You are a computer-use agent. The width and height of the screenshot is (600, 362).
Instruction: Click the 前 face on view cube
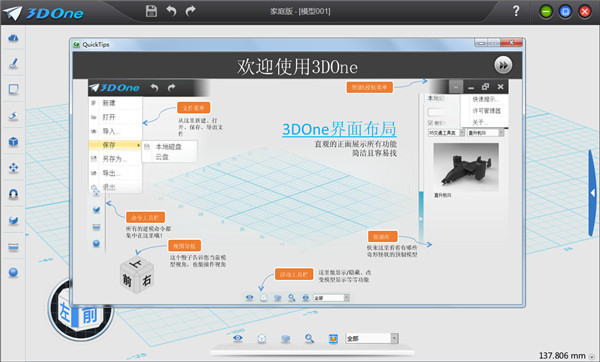90,316
